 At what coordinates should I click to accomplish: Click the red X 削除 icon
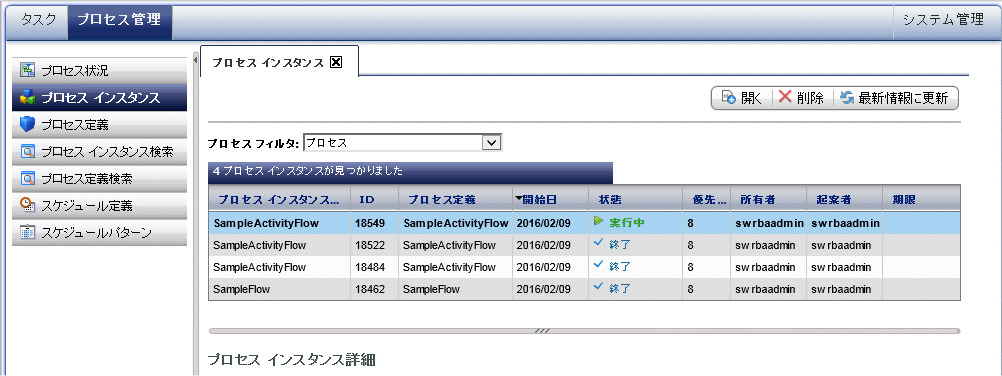click(x=785, y=97)
